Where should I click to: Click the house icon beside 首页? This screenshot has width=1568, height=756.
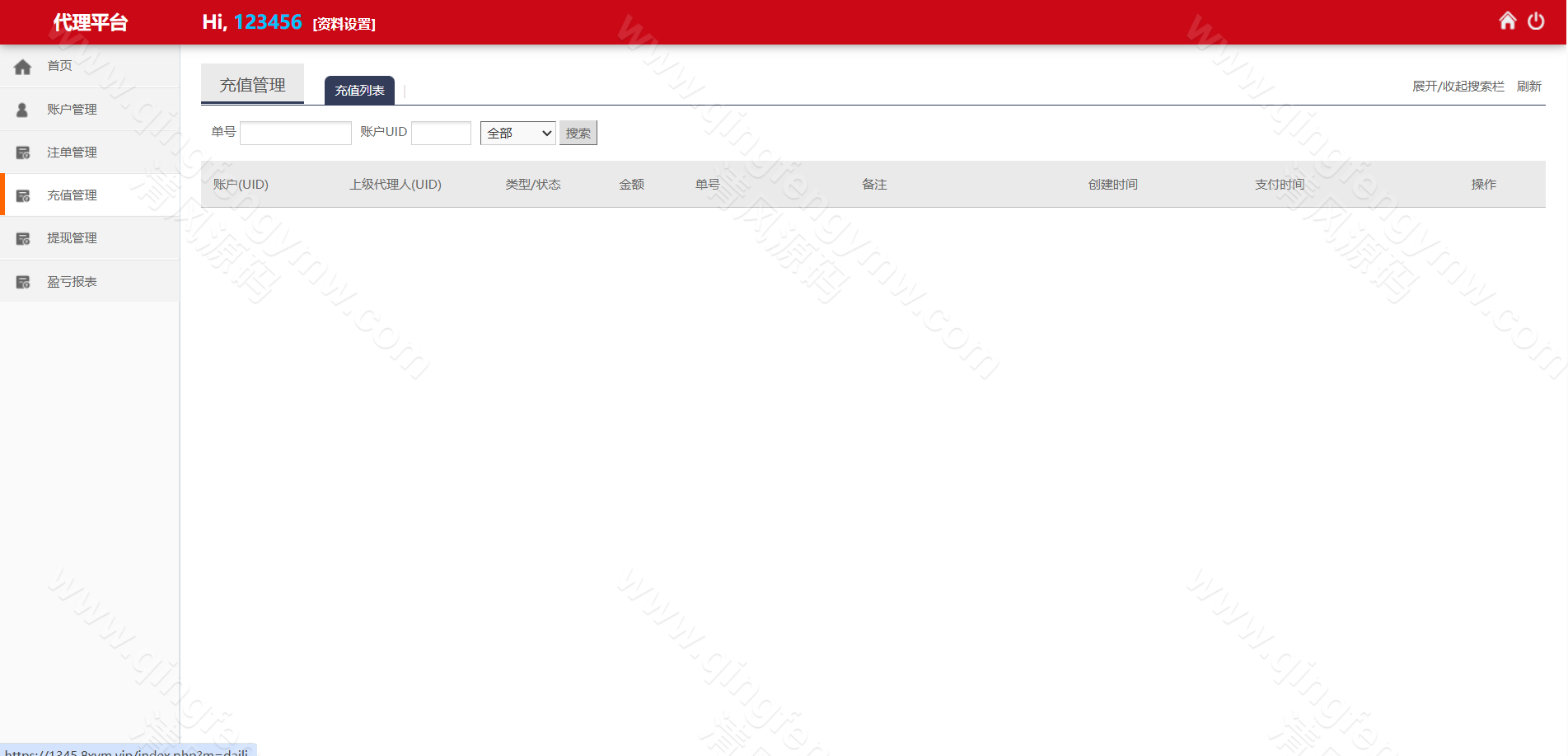click(x=23, y=67)
